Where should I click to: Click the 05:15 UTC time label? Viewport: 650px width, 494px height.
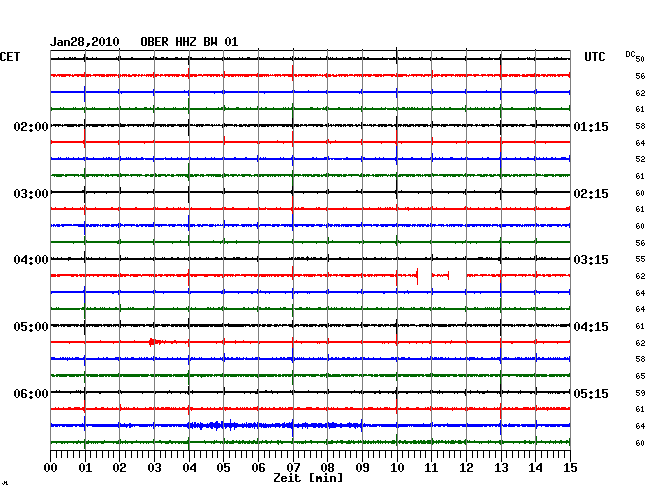591,393
